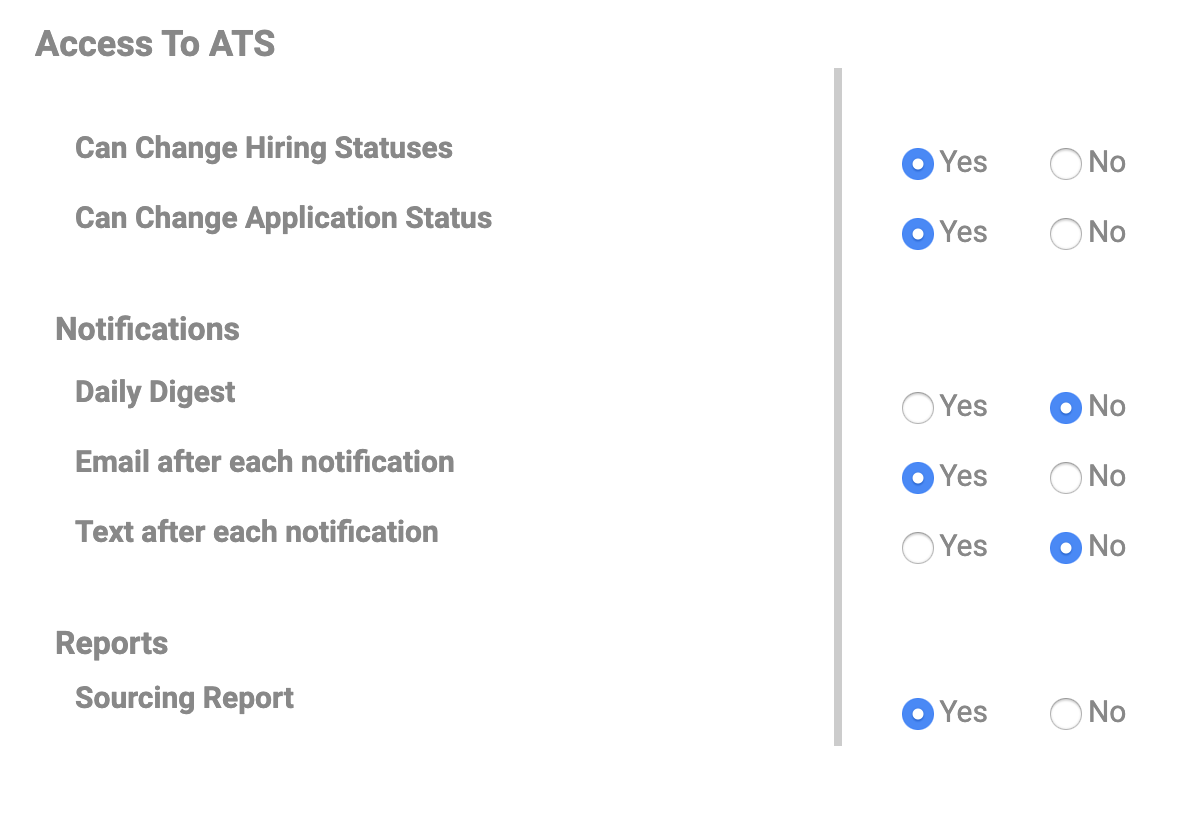Click the Notifications section heading
This screenshot has height=822, width=1198.
(x=147, y=329)
